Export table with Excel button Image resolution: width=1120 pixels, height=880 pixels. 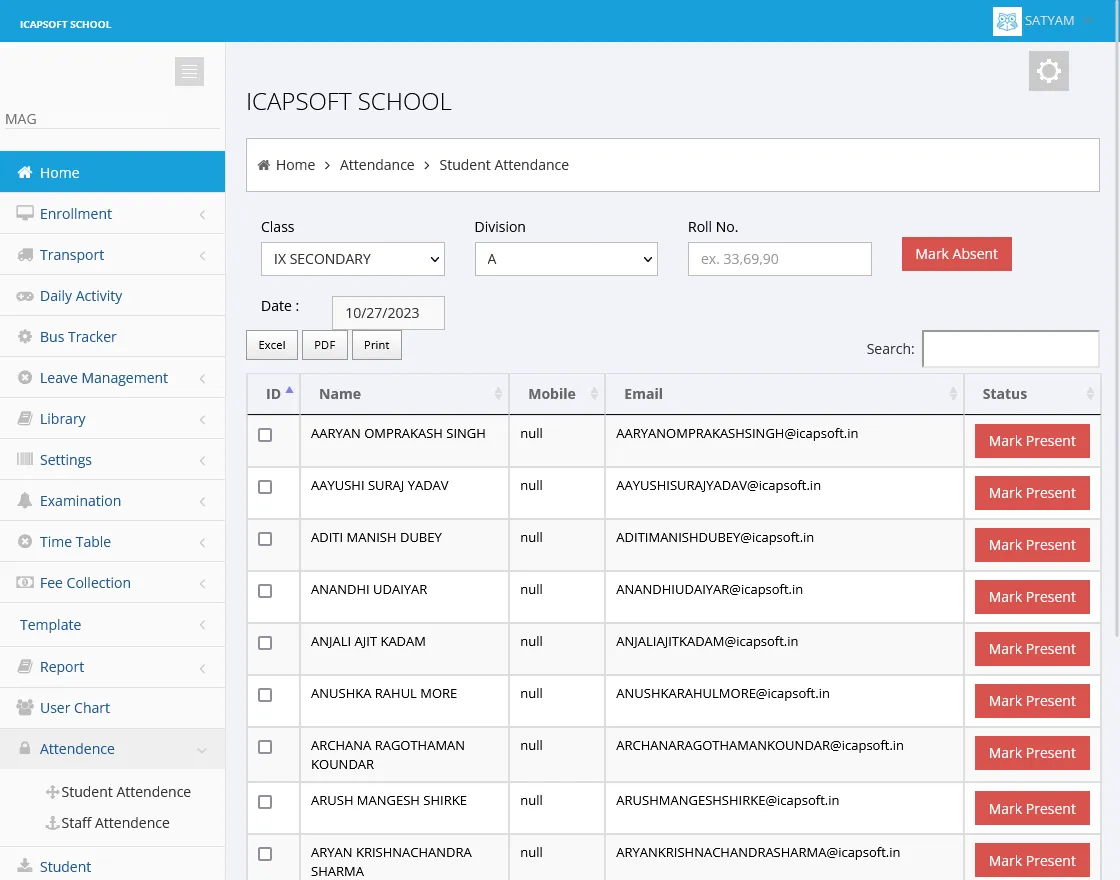(272, 345)
